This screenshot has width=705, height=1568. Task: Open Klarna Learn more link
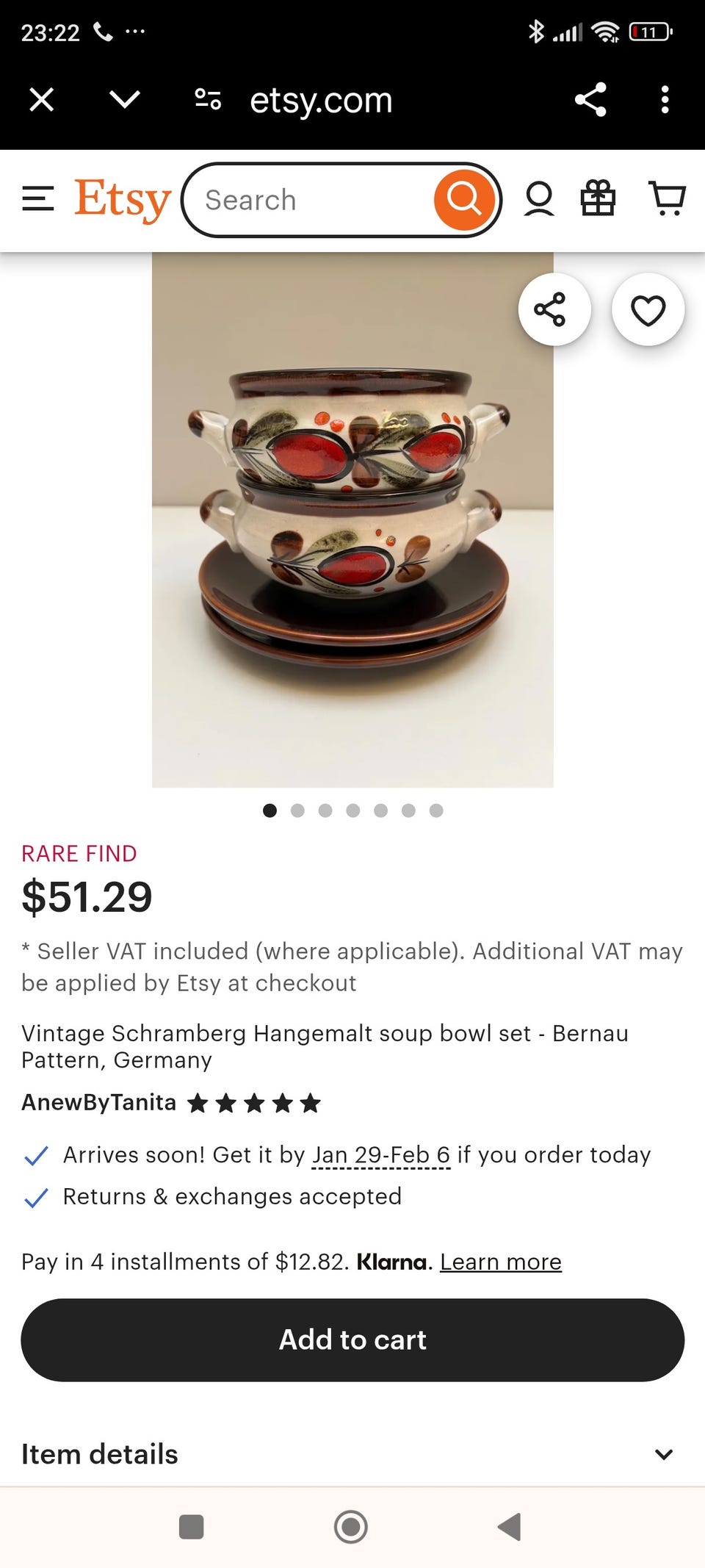pyautogui.click(x=501, y=1262)
